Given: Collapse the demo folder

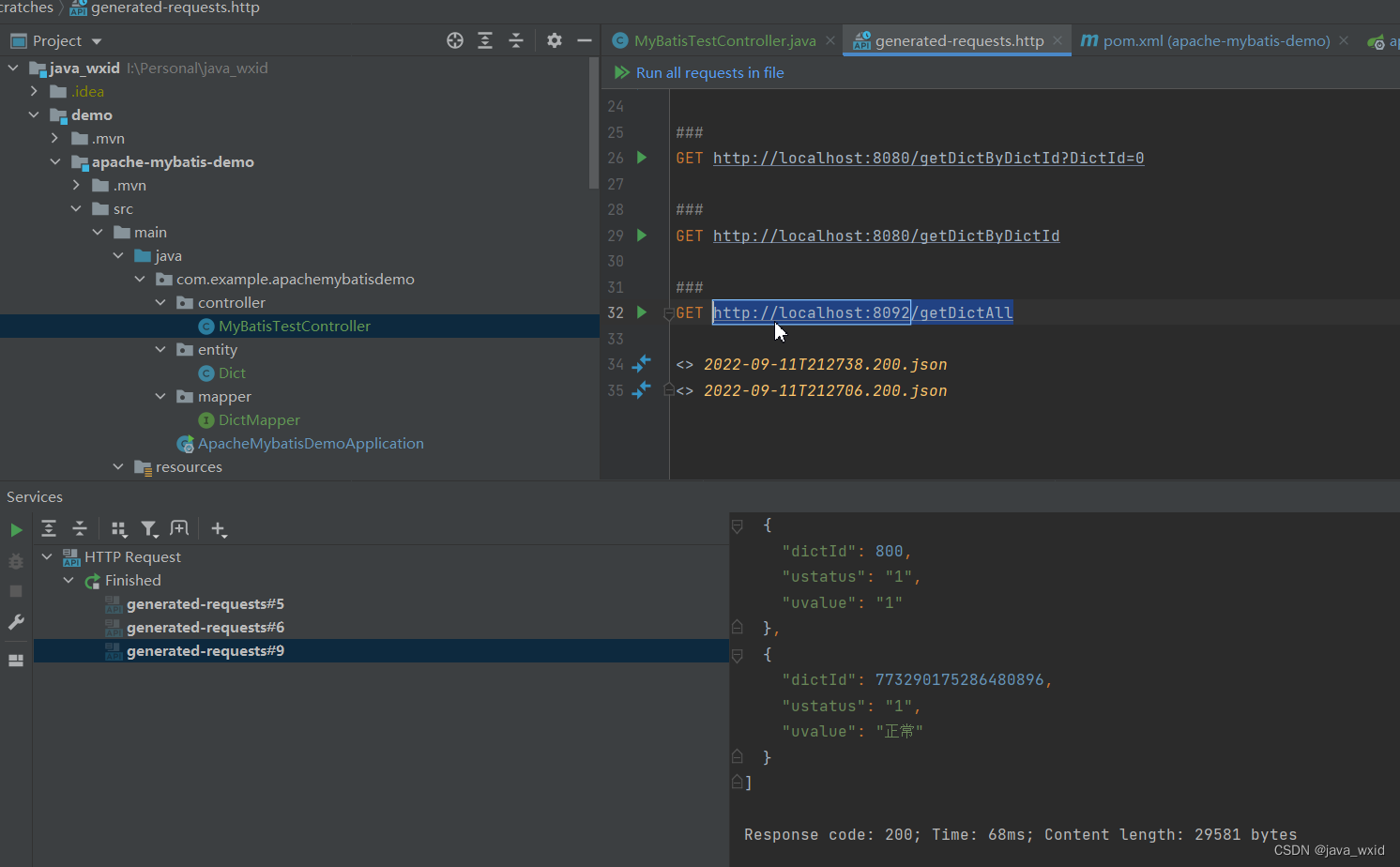Looking at the screenshot, I should point(34,114).
